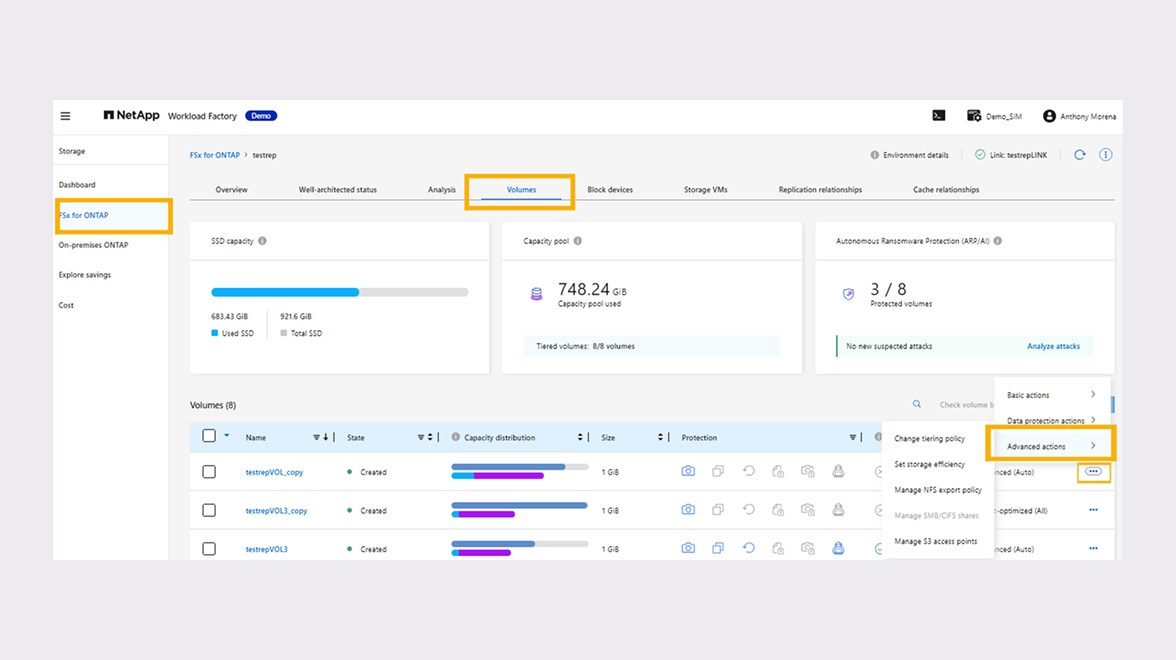Screen dimensions: 1176x660
Task: Click the restore arrow icon for testrepVOL3
Action: click(748, 548)
